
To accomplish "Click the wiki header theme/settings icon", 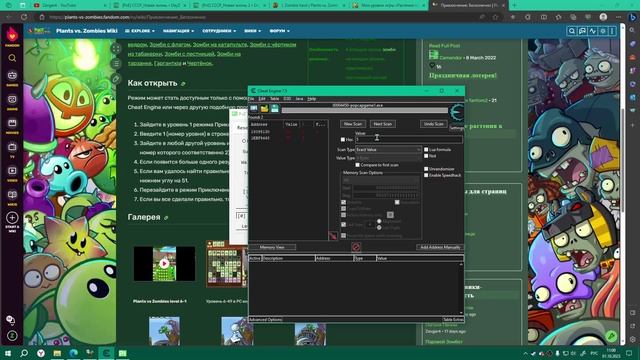I will pos(603,31).
